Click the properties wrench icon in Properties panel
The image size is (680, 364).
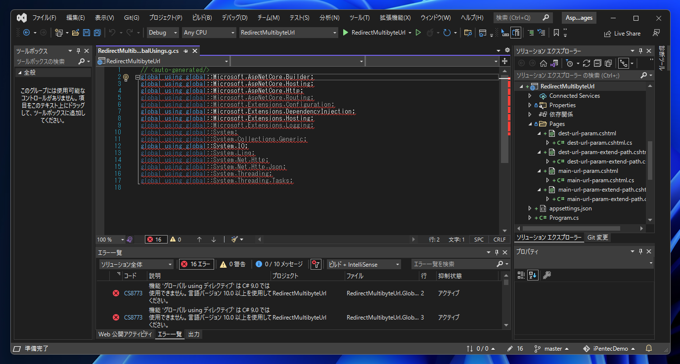pyautogui.click(x=547, y=275)
